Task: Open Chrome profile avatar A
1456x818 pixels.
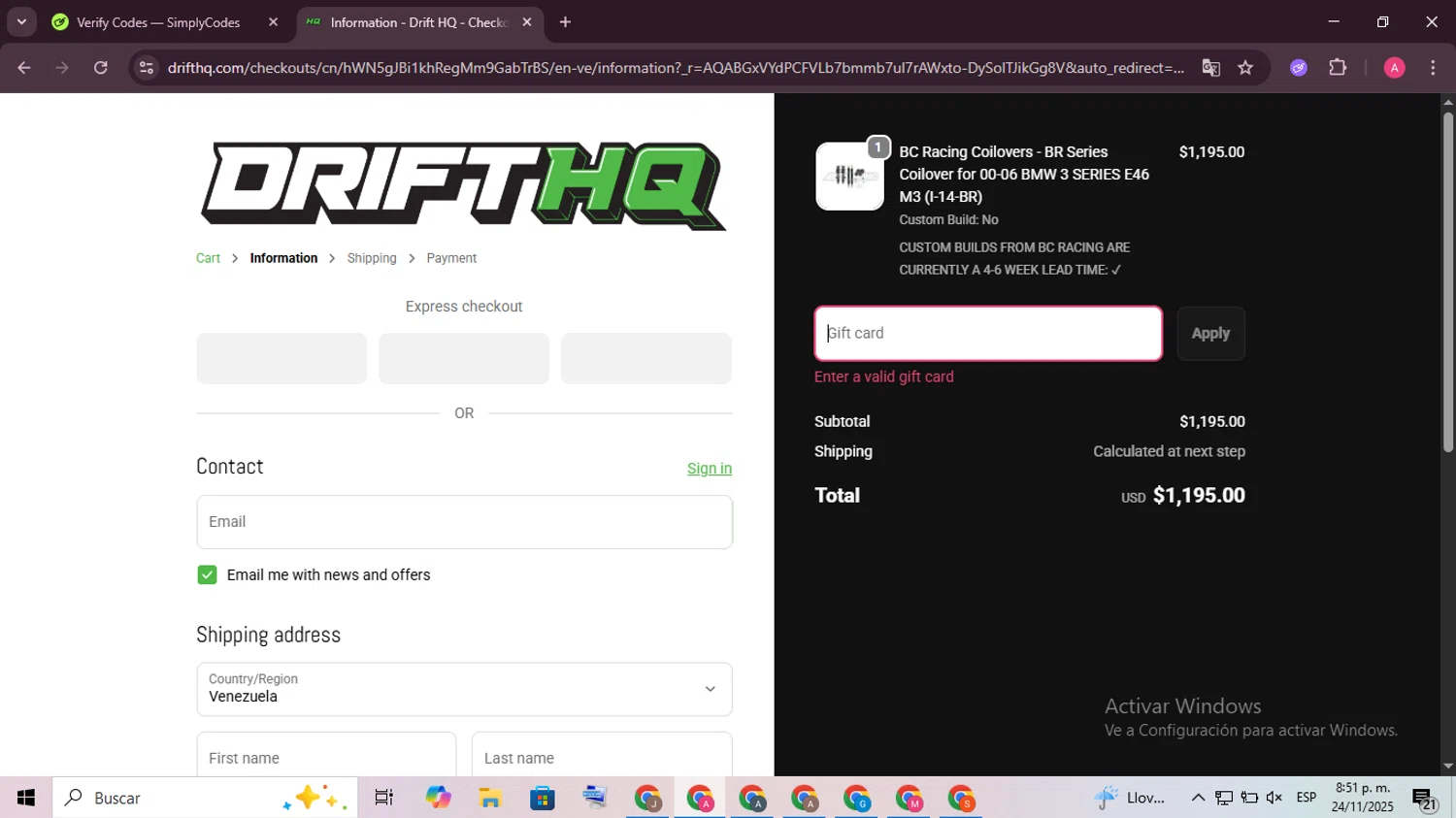Action: pos(1394,68)
